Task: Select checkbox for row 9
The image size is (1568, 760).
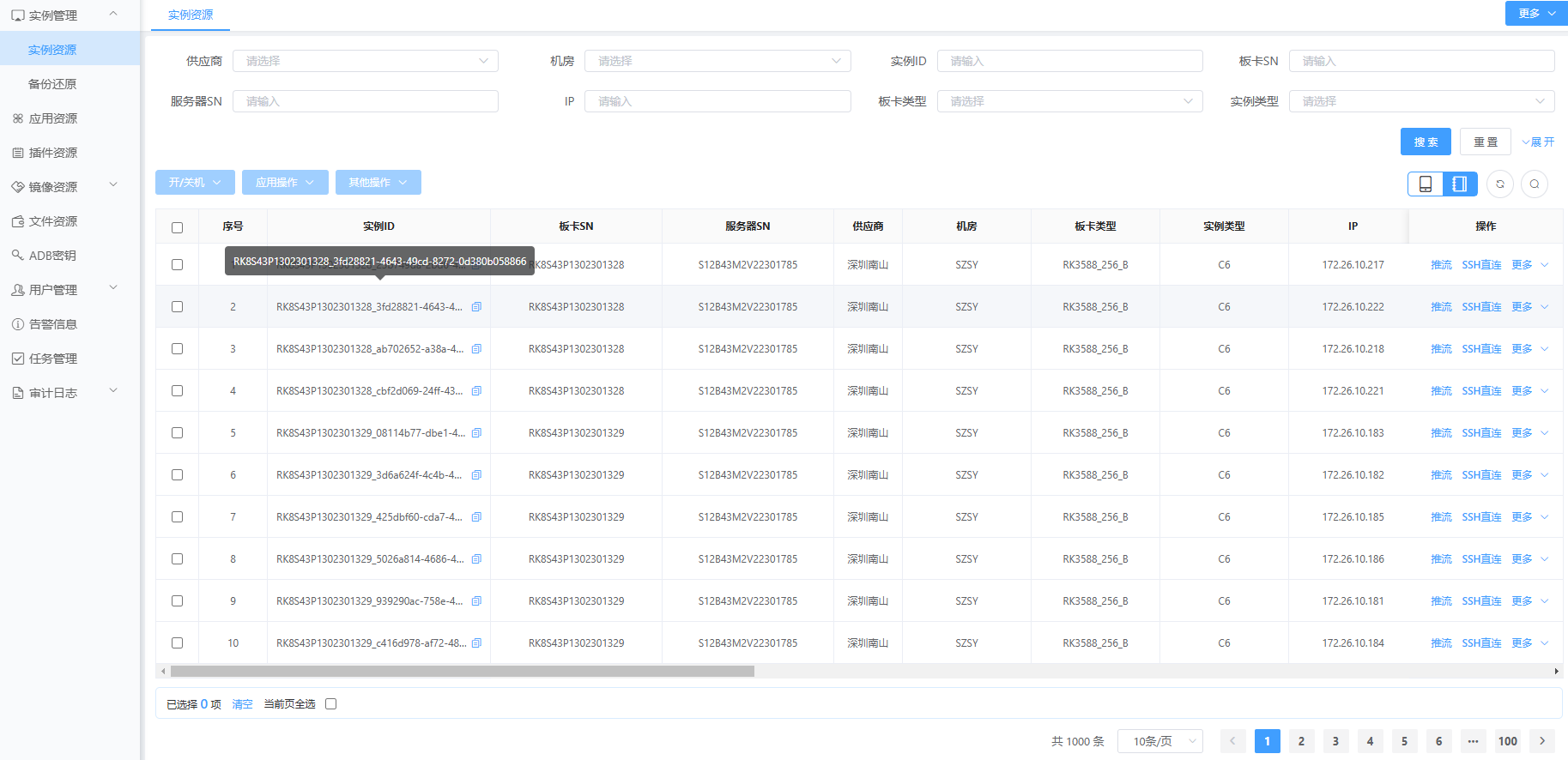Action: click(x=177, y=601)
